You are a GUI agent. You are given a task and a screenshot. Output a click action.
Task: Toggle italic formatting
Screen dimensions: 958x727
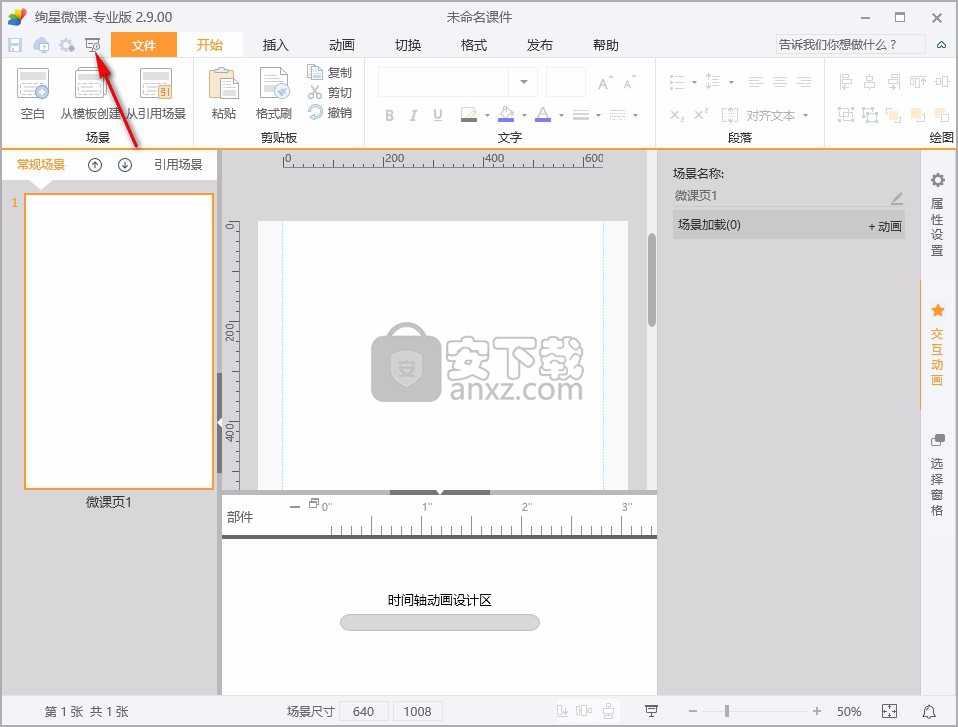tap(414, 115)
